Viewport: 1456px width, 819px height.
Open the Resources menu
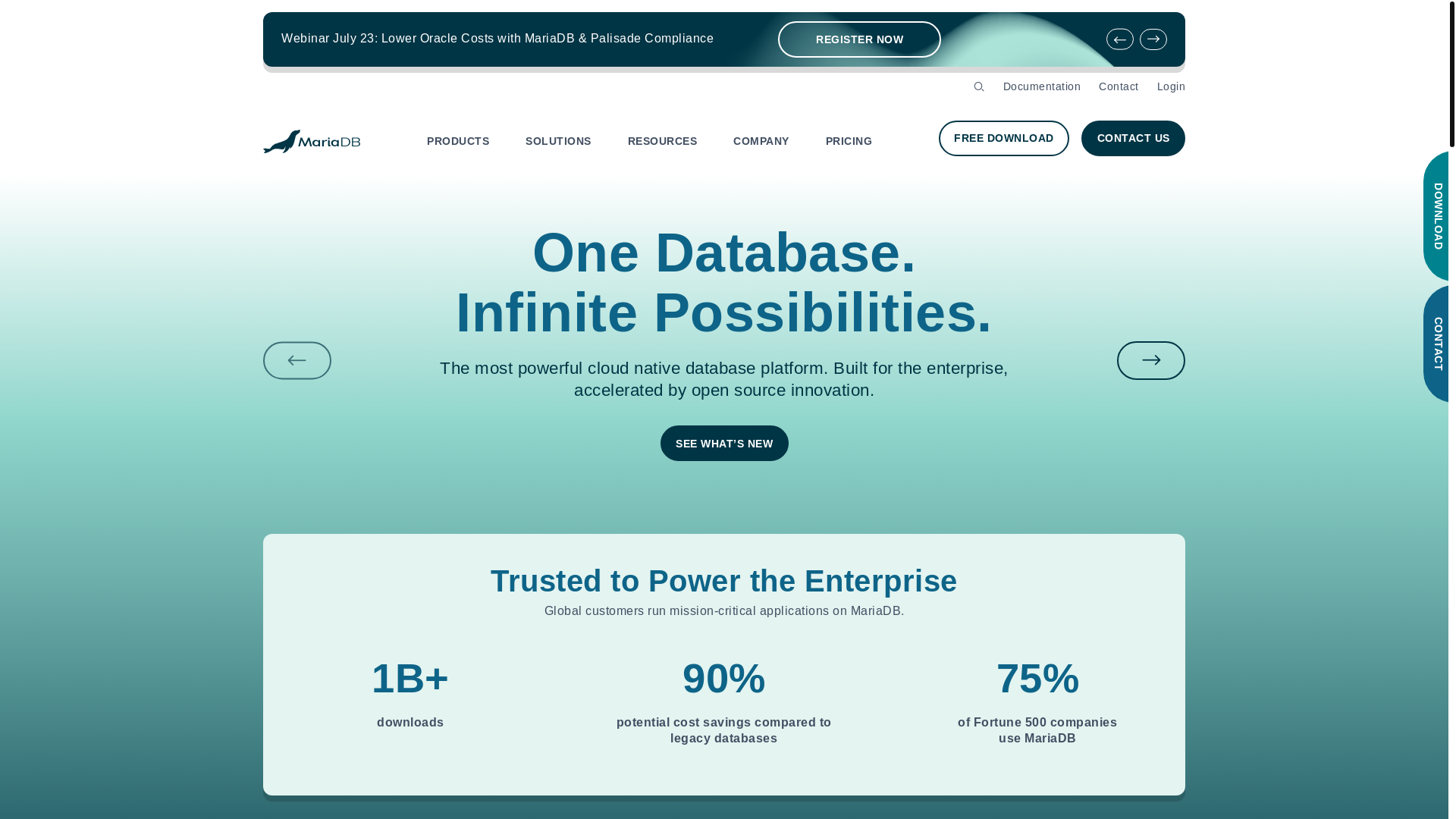(x=662, y=141)
